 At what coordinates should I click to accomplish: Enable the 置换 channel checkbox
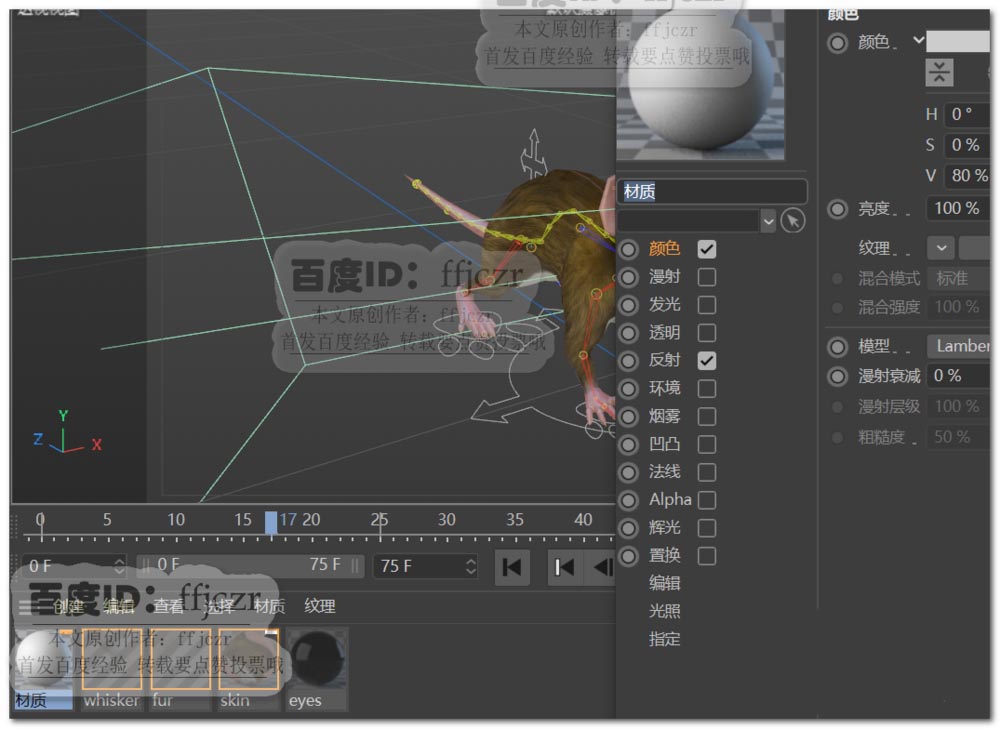(707, 556)
